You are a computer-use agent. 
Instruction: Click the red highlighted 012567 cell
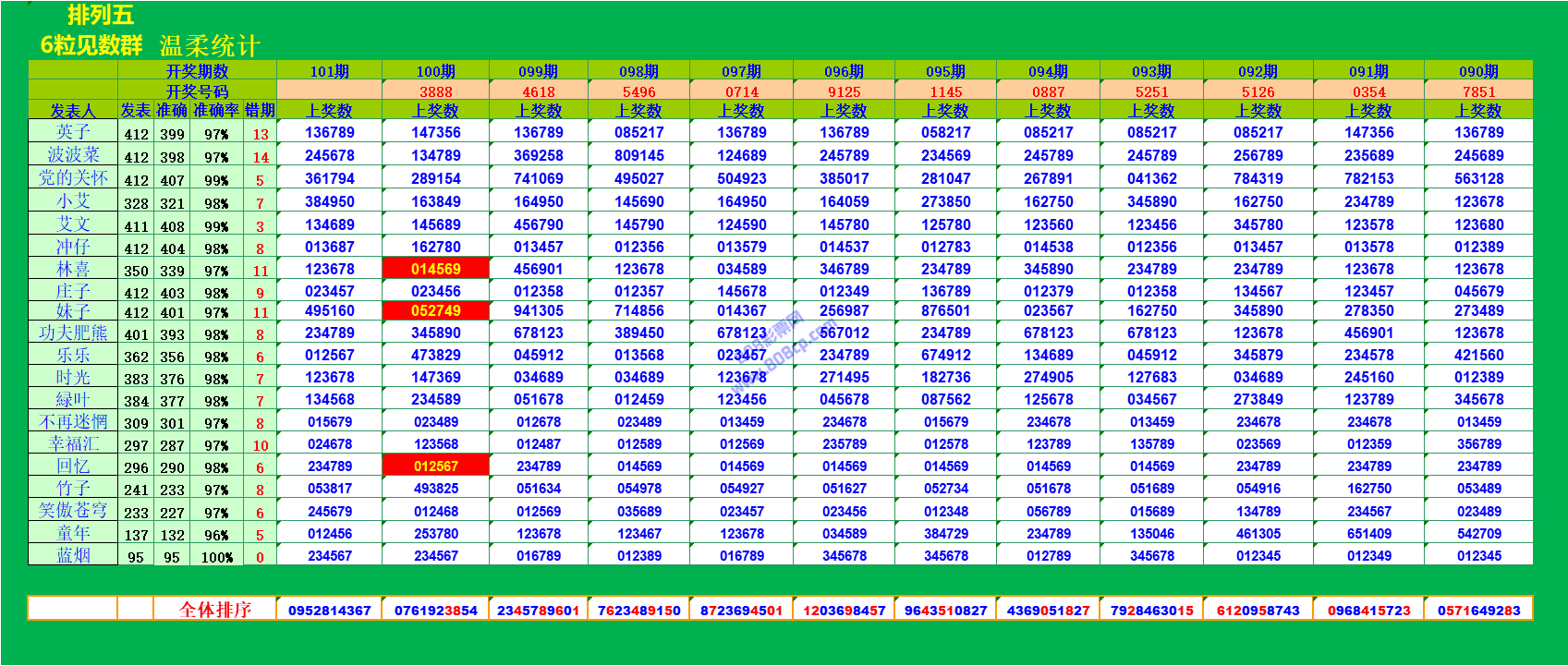coord(435,466)
